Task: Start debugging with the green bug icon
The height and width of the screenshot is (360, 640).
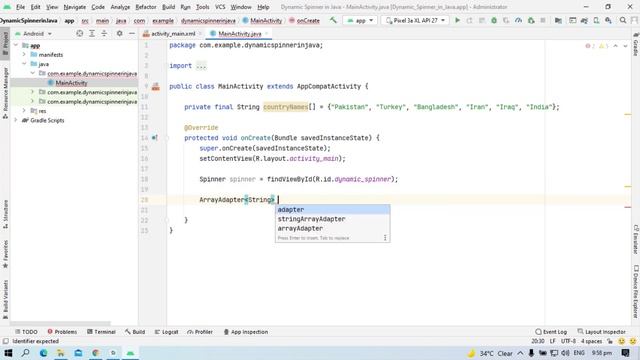Action: 494,20
